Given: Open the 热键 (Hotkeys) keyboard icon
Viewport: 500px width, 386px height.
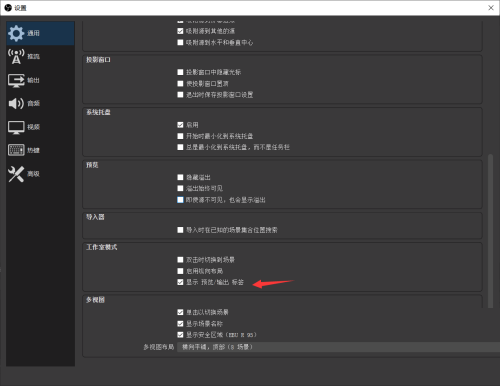Looking at the screenshot, I should (16, 150).
